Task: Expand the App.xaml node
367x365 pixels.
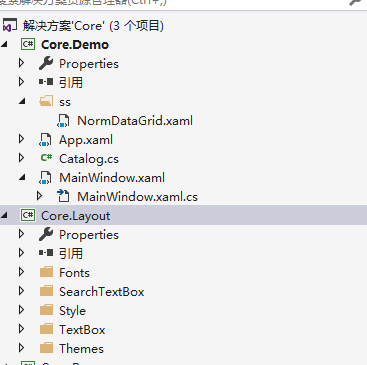Action: (x=22, y=139)
